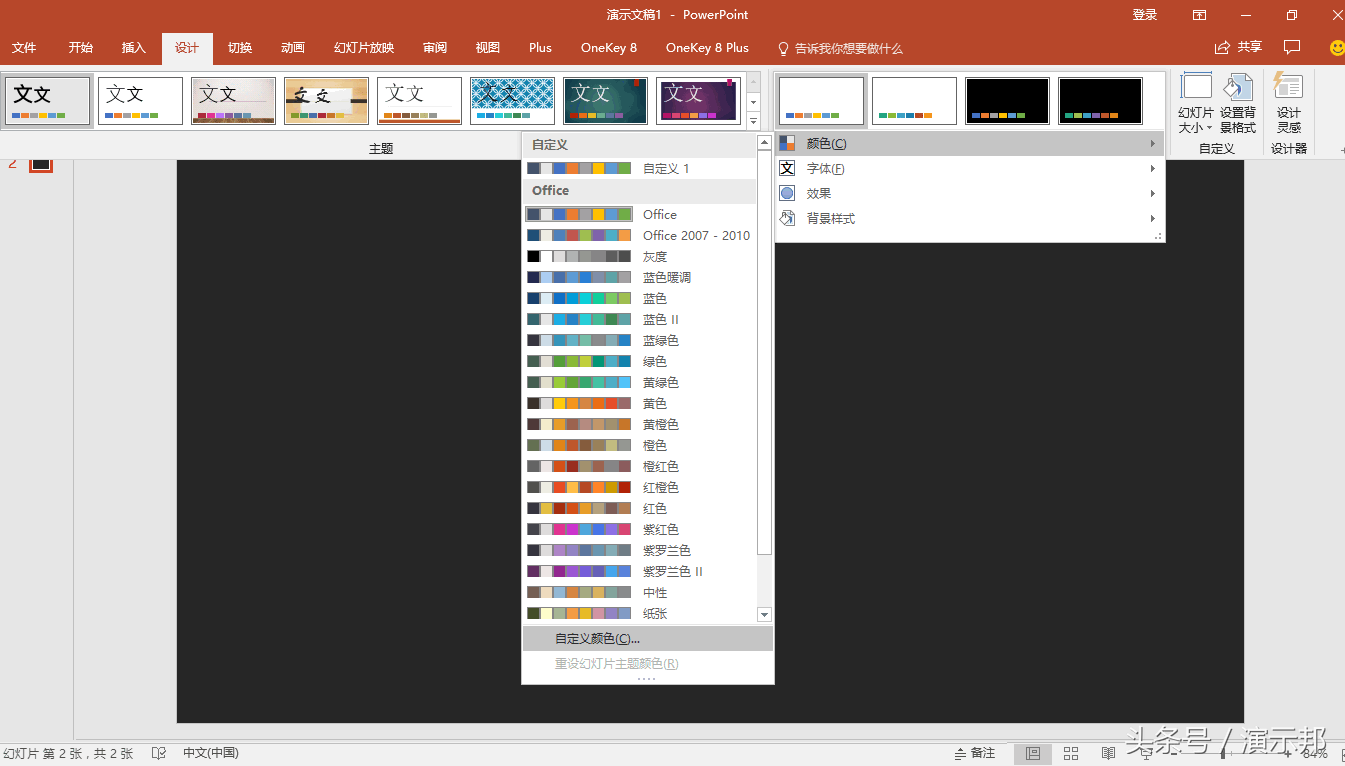Open Design Ideas (设计灵感)
The width and height of the screenshot is (1345, 766).
pyautogui.click(x=1289, y=104)
